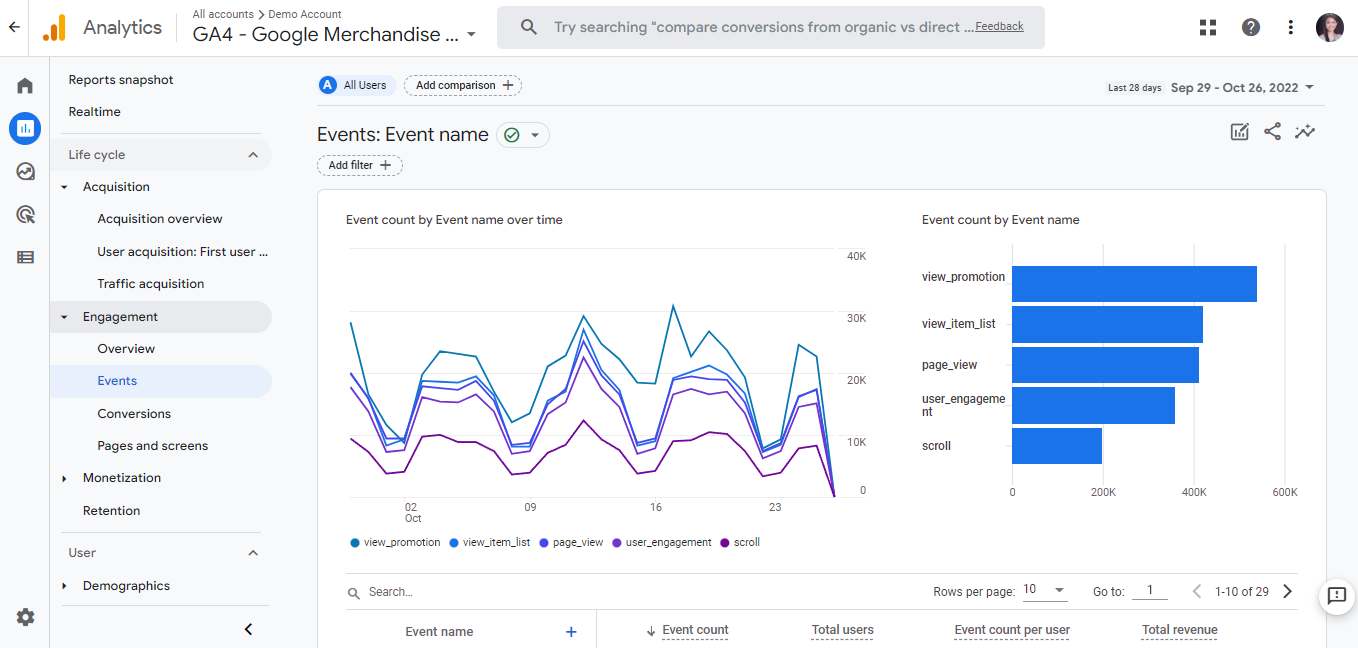Send feedback using the chat bubble icon
Viewport: 1358px width, 648px height.
click(x=1336, y=597)
